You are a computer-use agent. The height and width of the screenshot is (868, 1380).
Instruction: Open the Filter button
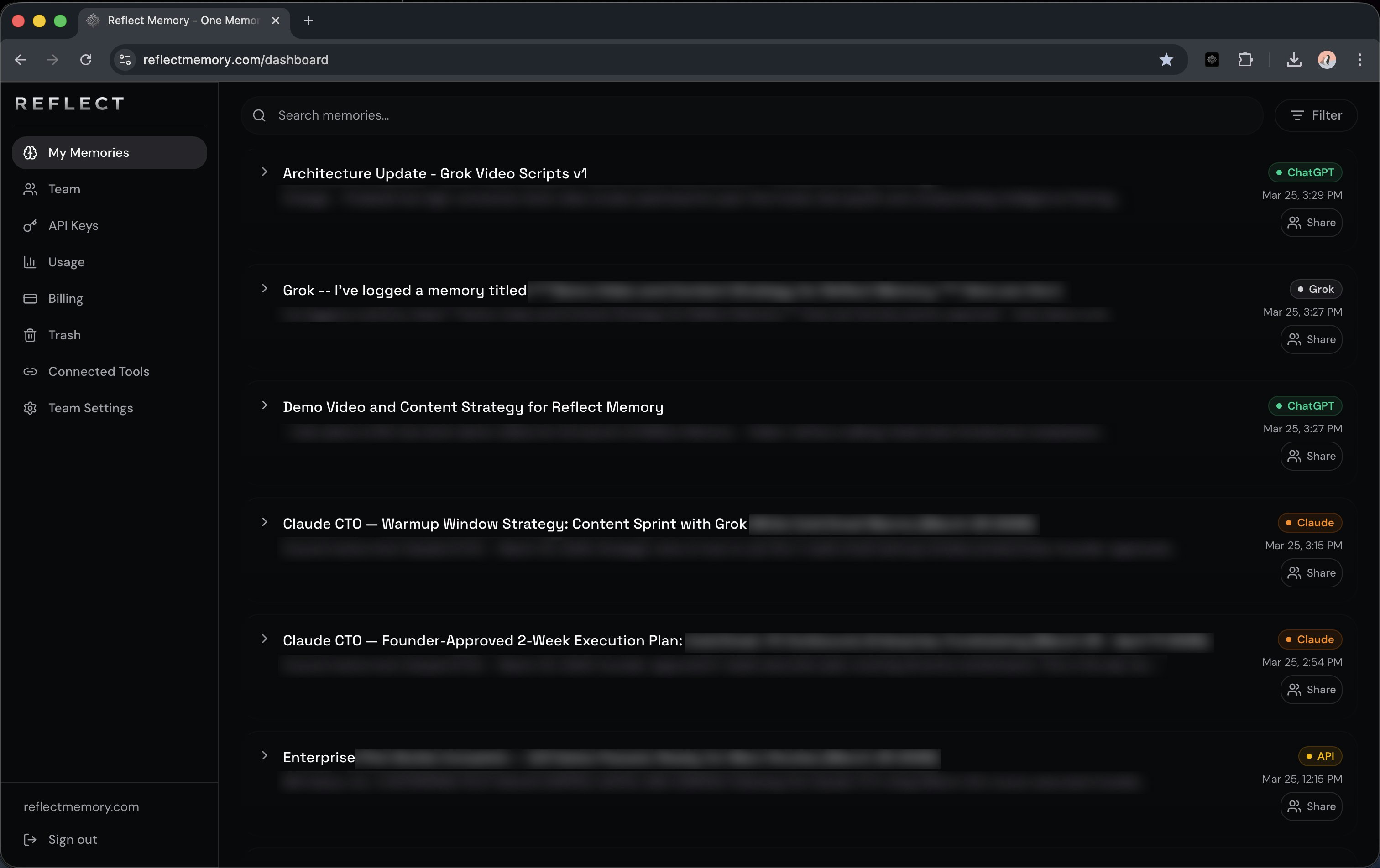coord(1316,115)
